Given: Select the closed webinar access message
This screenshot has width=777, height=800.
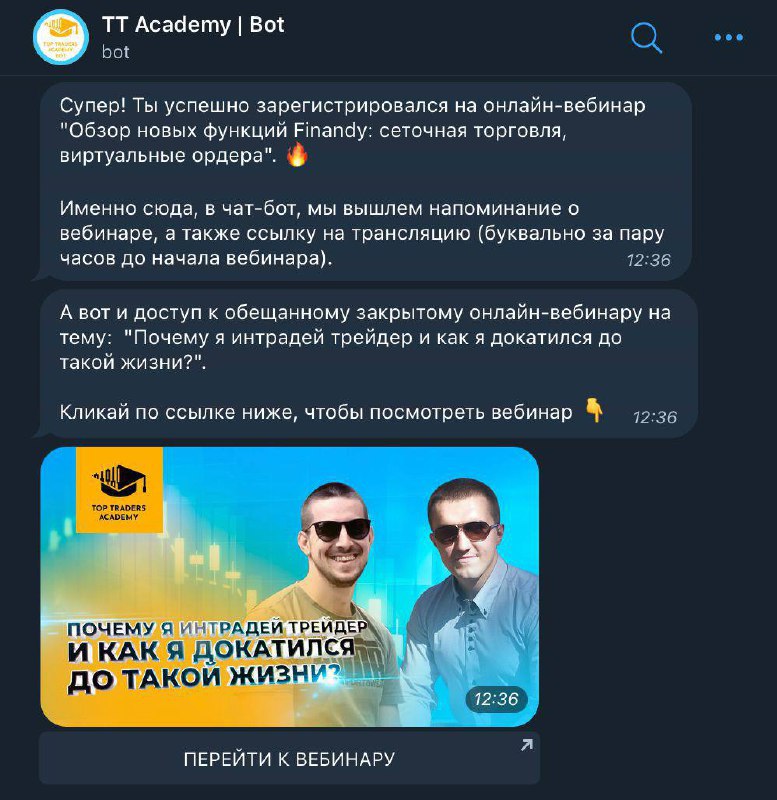Looking at the screenshot, I should point(368,363).
